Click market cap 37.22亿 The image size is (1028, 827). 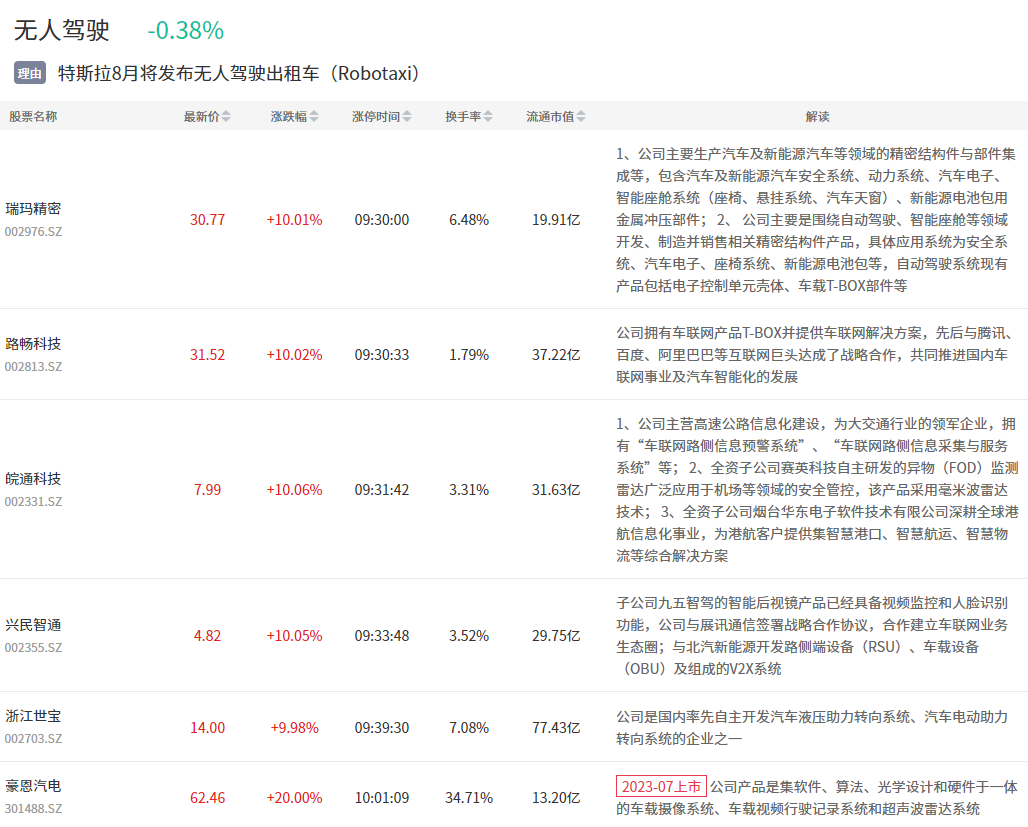click(x=556, y=355)
